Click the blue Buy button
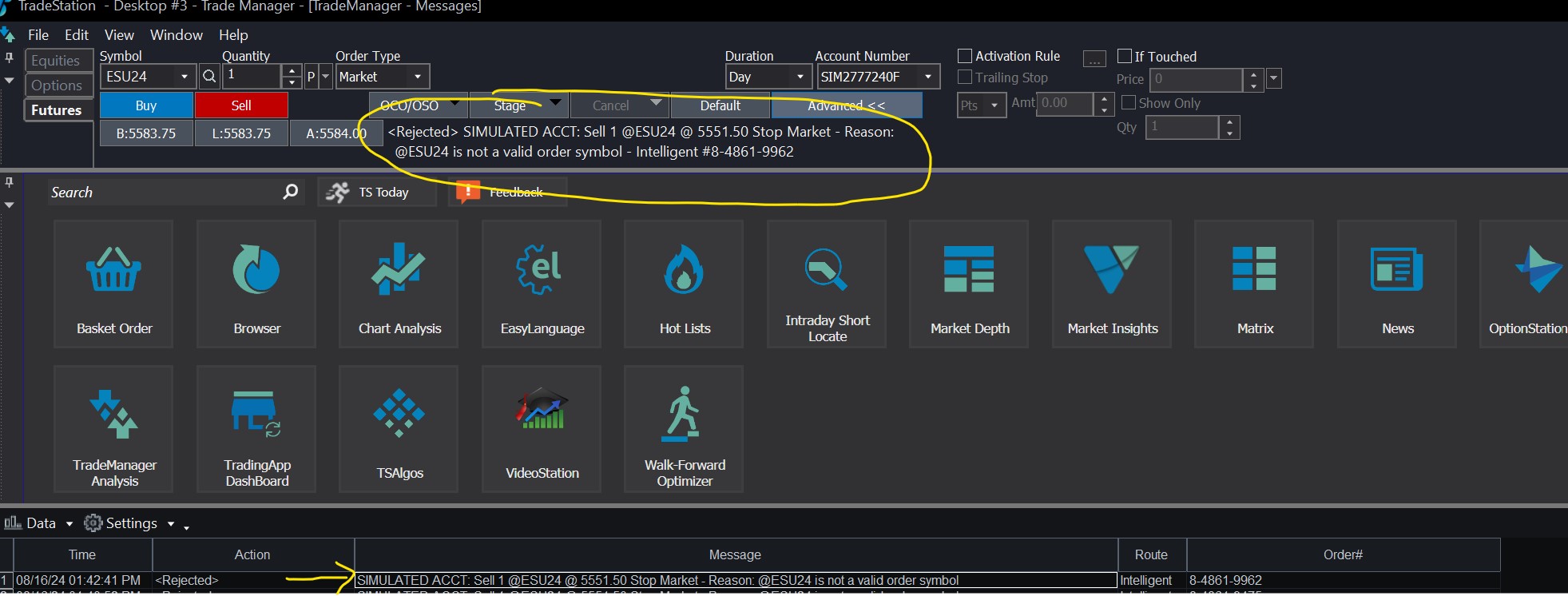Image resolution: width=1568 pixels, height=596 pixels. [x=146, y=105]
